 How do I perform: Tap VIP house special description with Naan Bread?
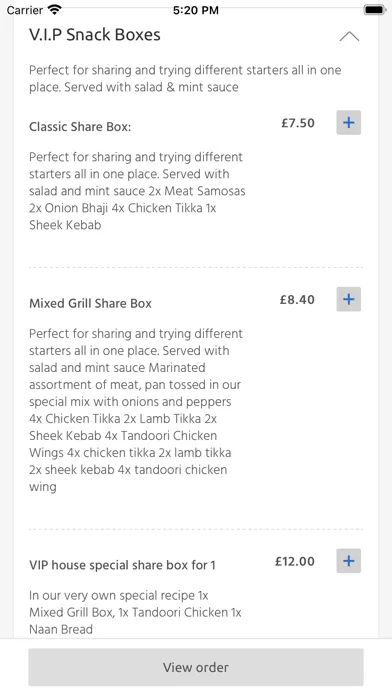coord(135,612)
